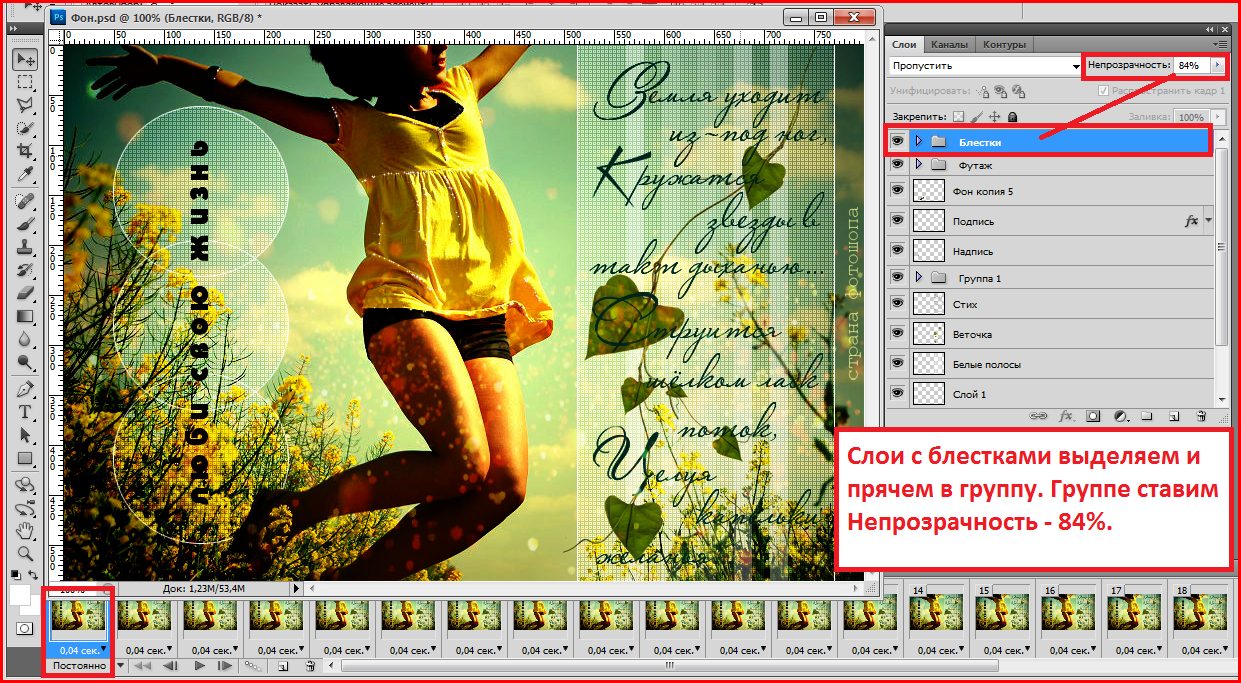Hide the Футаж group
This screenshot has width=1241, height=683.
point(897,164)
